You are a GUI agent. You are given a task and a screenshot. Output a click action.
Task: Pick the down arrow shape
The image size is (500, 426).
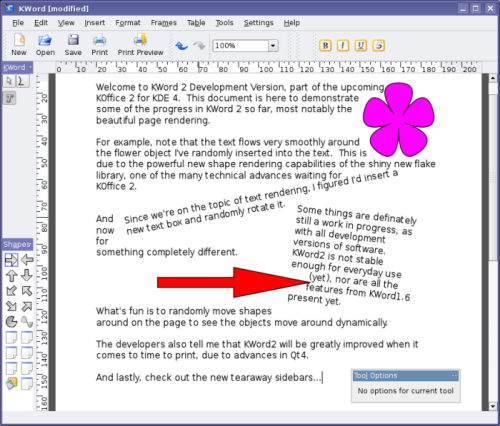tap(27, 275)
